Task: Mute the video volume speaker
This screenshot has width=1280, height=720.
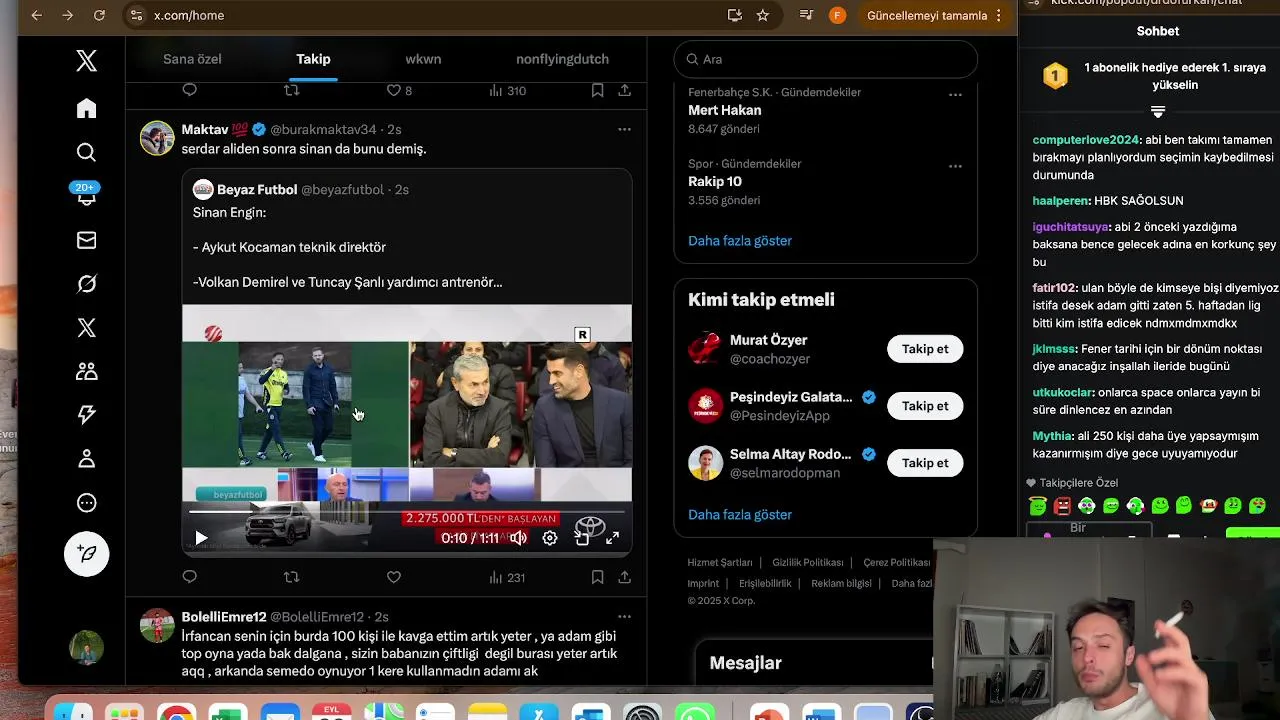Action: pos(518,538)
